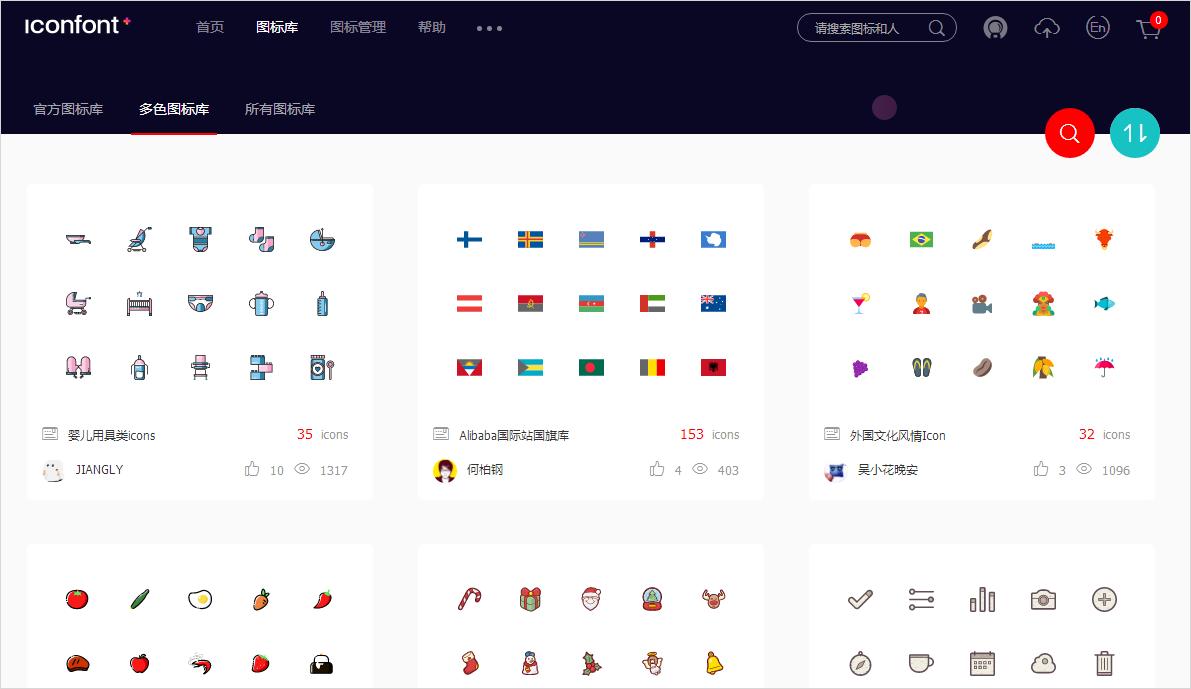Open the shopping cart with 0 items

pos(1147,30)
